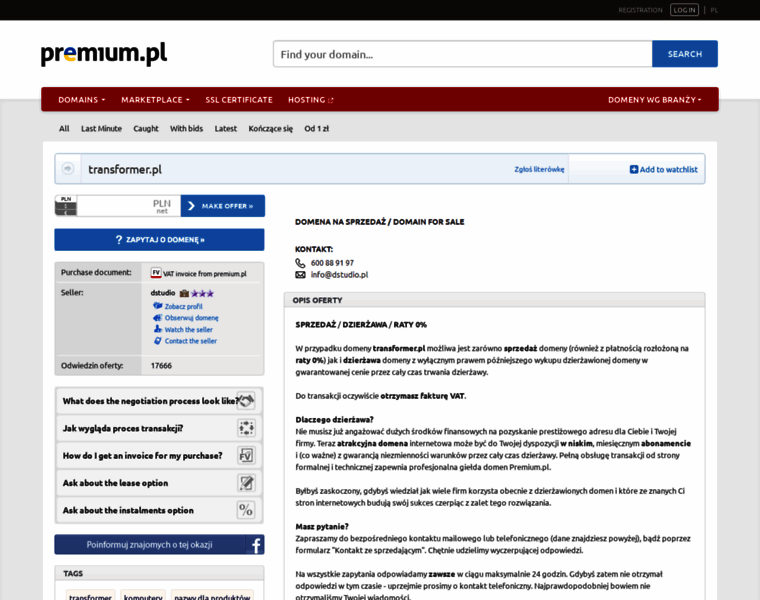Click the Zobacz profil link
The height and width of the screenshot is (600, 760).
[x=184, y=306]
